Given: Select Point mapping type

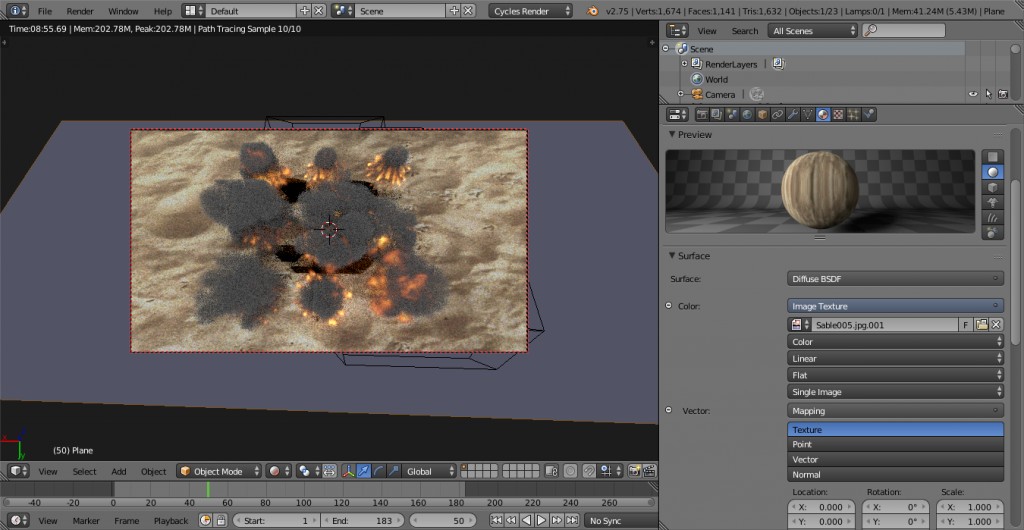Looking at the screenshot, I should click(x=895, y=444).
